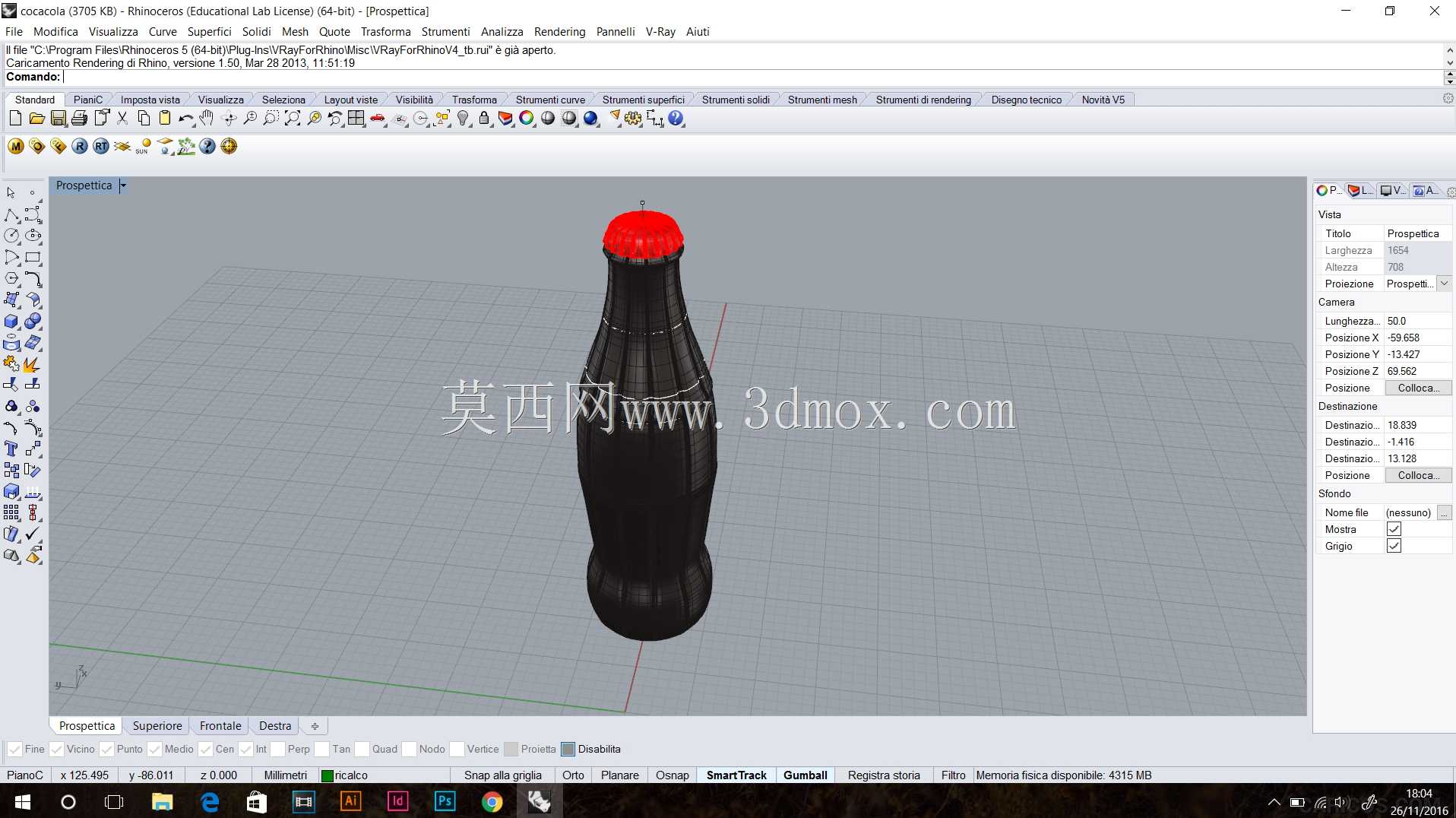The width and height of the screenshot is (1456, 818).
Task: Click the Lunghezza lens value 50.0
Action: 1416,321
